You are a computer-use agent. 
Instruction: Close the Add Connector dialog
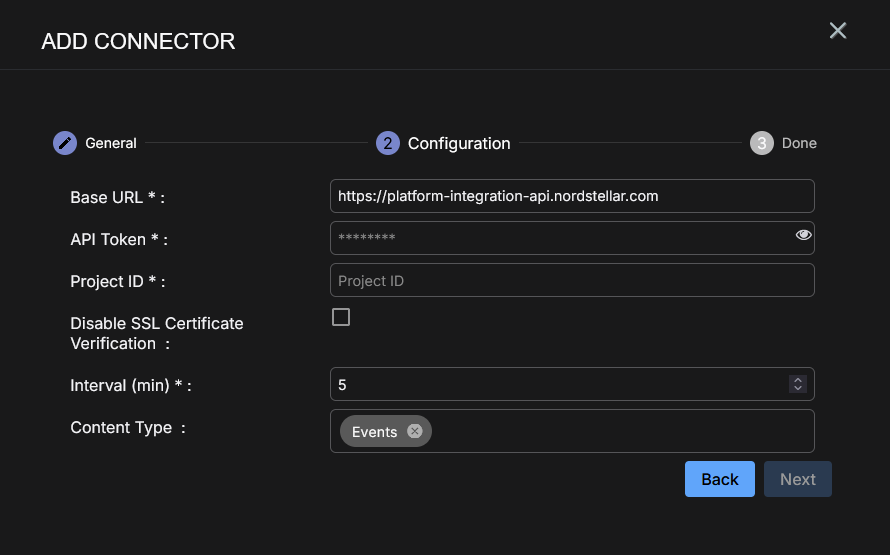pos(838,31)
